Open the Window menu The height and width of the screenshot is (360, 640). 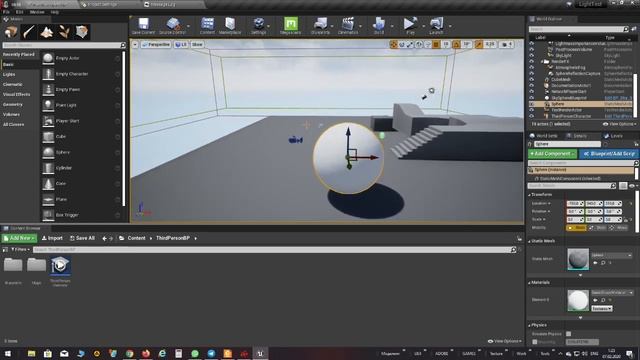pos(37,12)
